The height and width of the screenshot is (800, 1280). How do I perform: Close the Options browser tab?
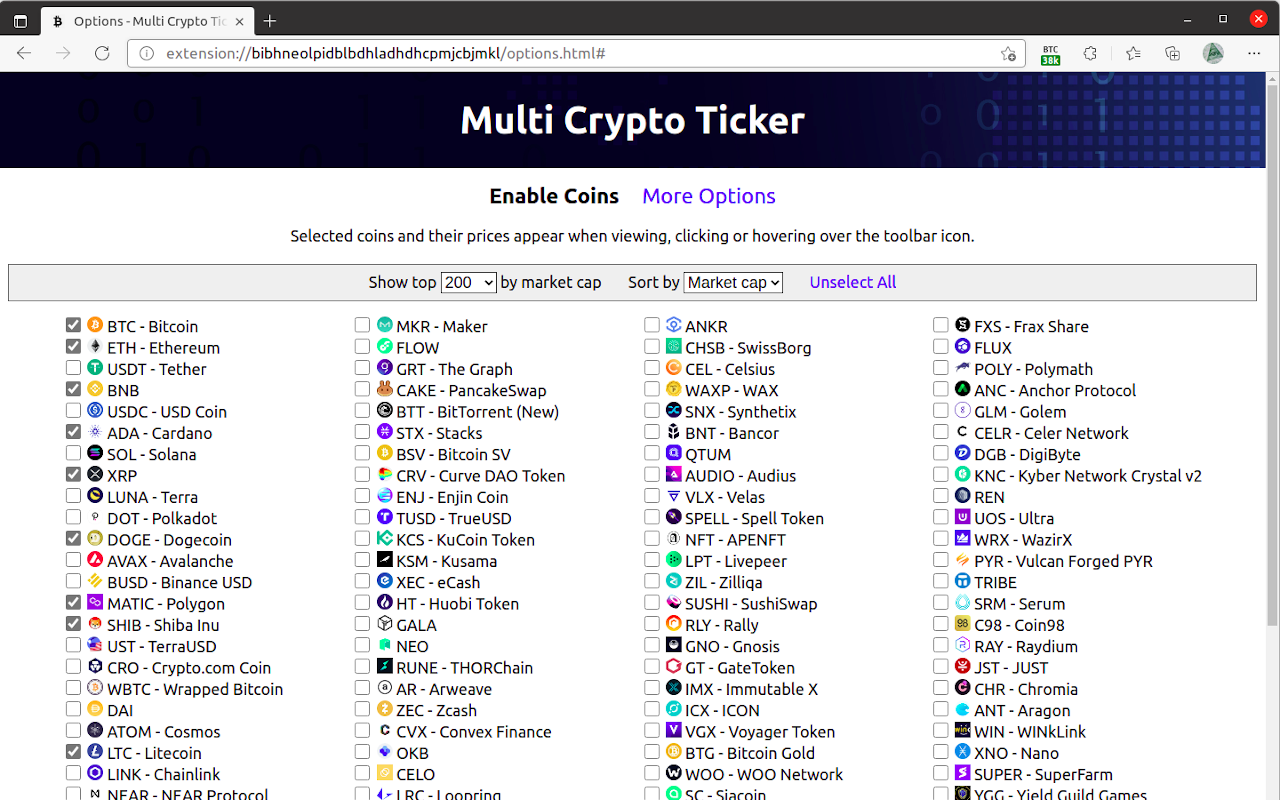[x=240, y=21]
